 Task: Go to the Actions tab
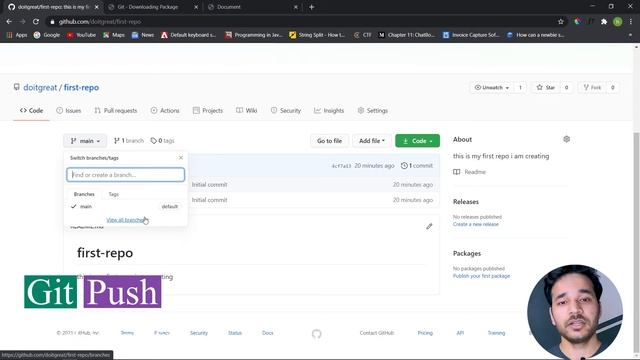(165, 111)
